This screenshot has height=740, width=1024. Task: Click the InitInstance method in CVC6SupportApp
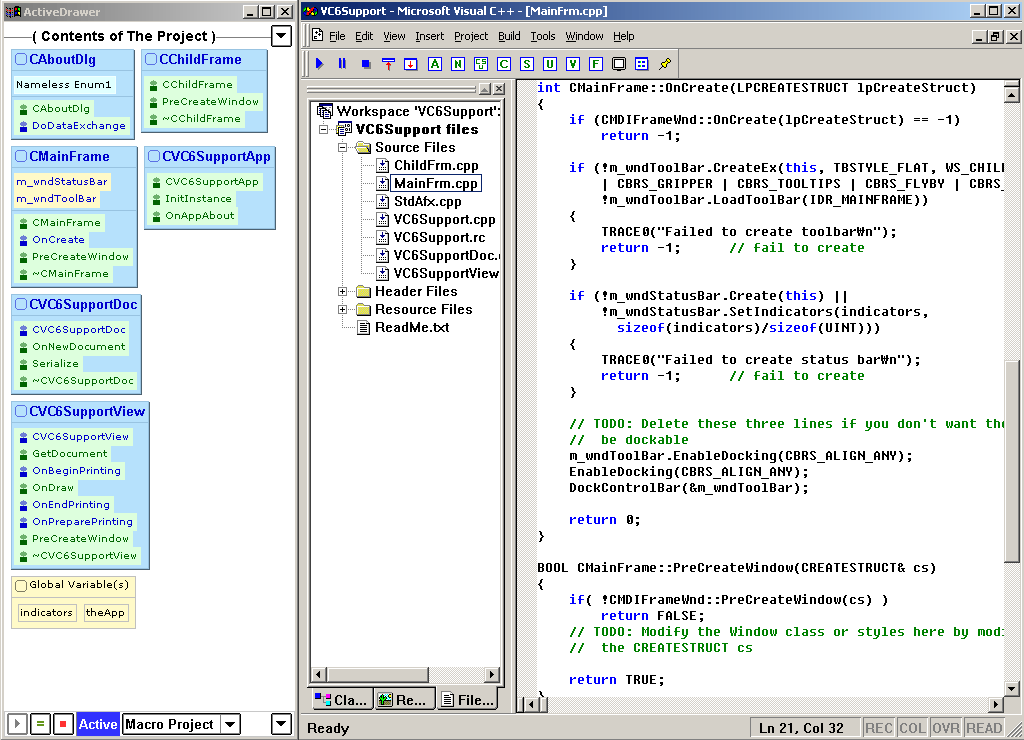click(x=198, y=199)
